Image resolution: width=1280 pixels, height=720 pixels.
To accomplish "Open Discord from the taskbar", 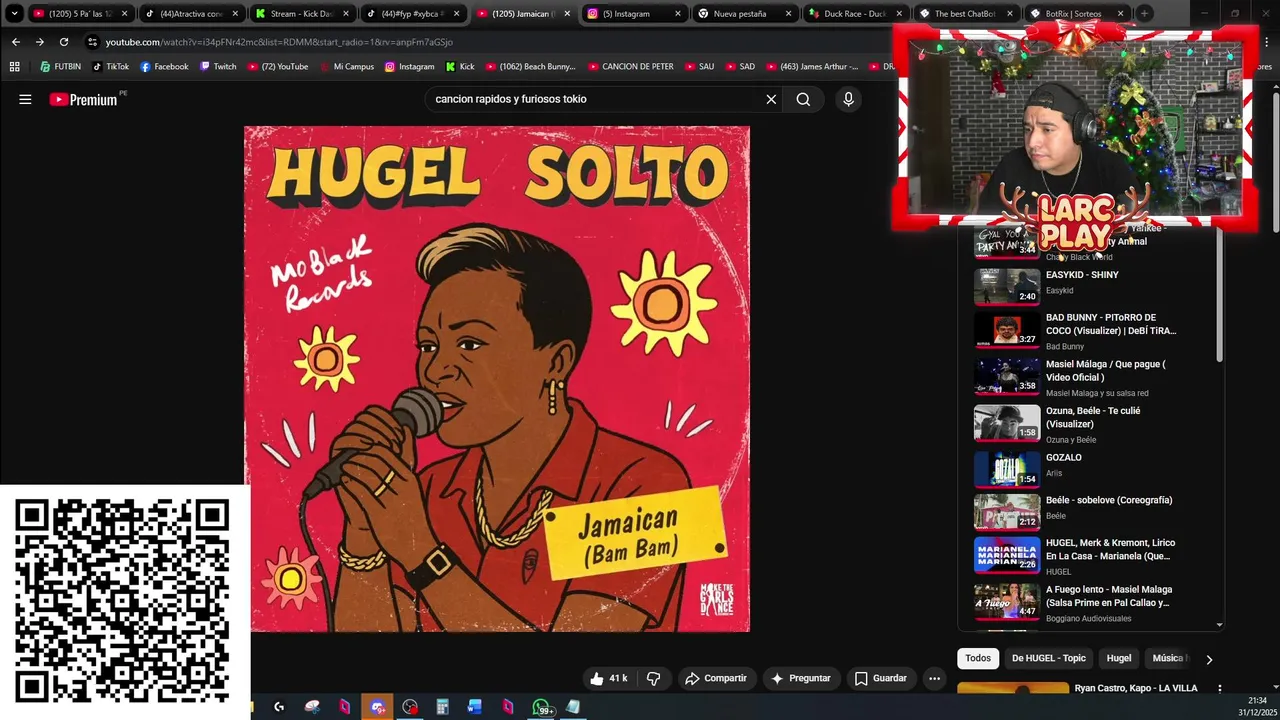I will (377, 707).
